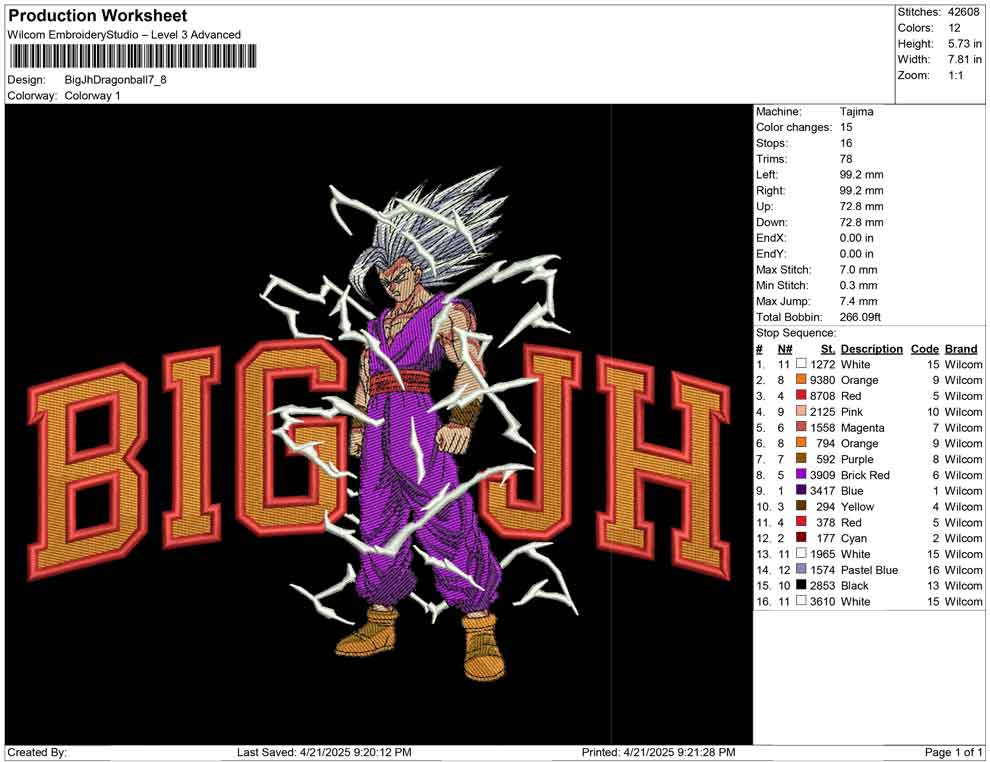990x762 pixels.
Task: Click the "Brand" column header
Action: pos(961,348)
